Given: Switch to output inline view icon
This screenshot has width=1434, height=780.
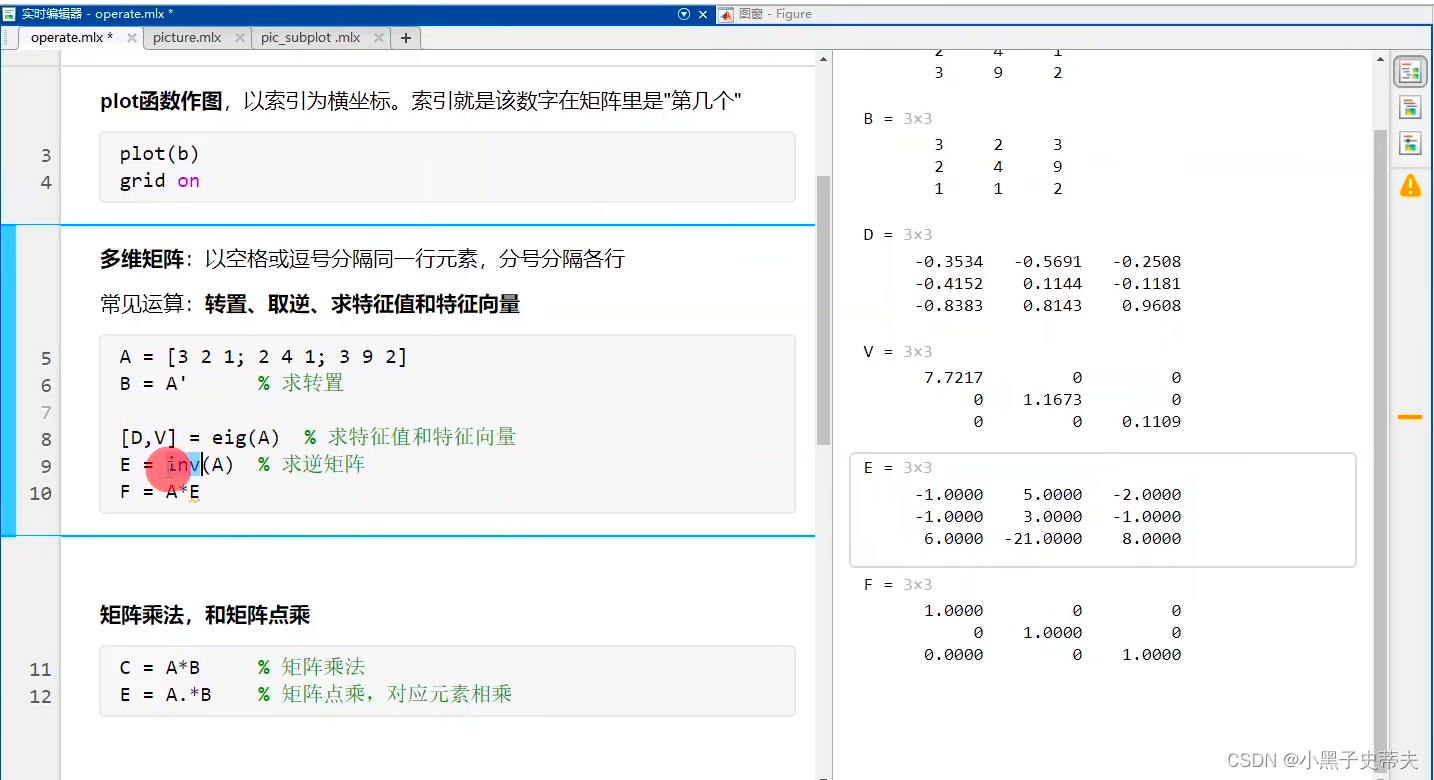Looking at the screenshot, I should 1410,107.
